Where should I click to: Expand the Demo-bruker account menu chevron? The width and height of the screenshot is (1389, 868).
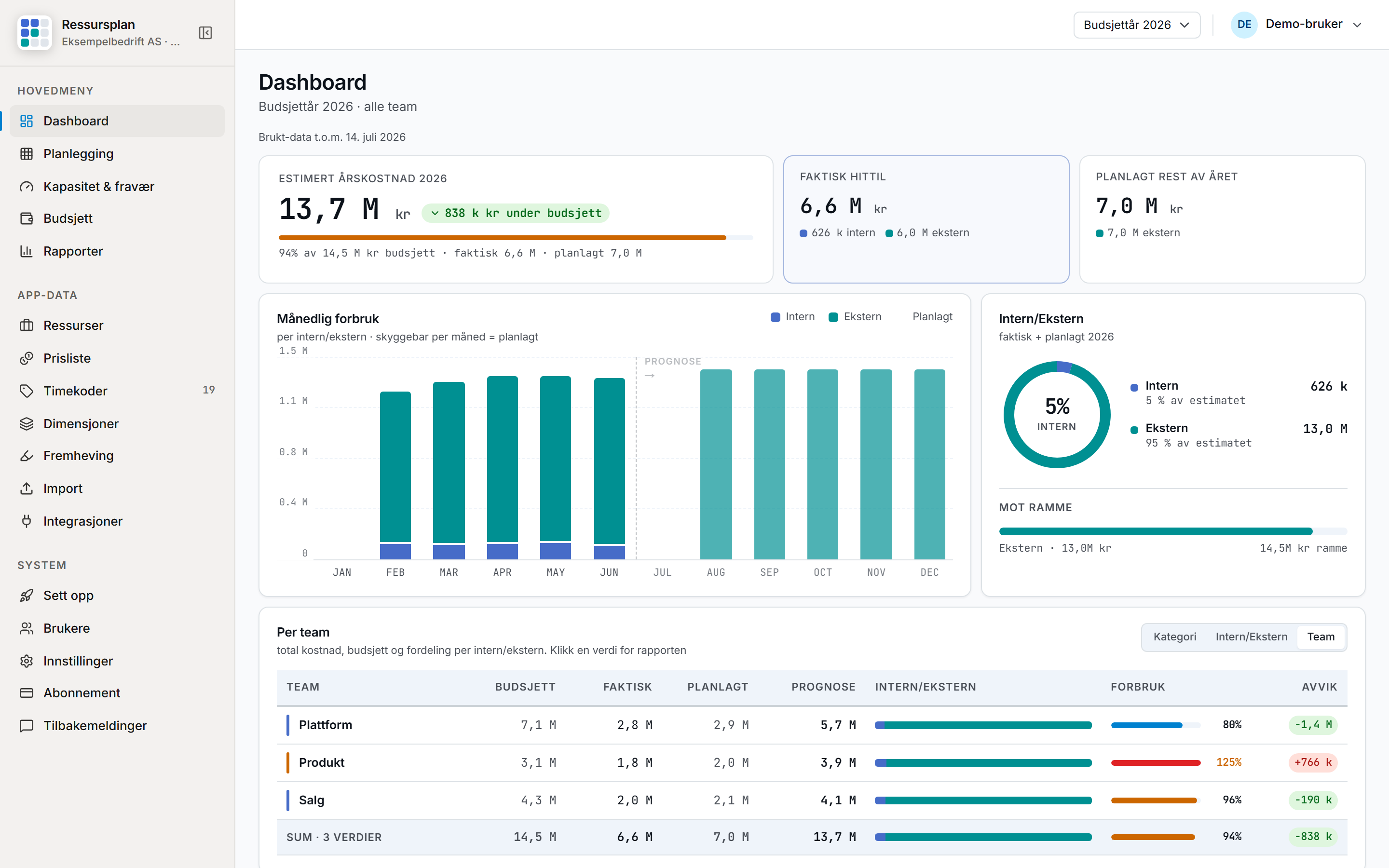(1358, 25)
